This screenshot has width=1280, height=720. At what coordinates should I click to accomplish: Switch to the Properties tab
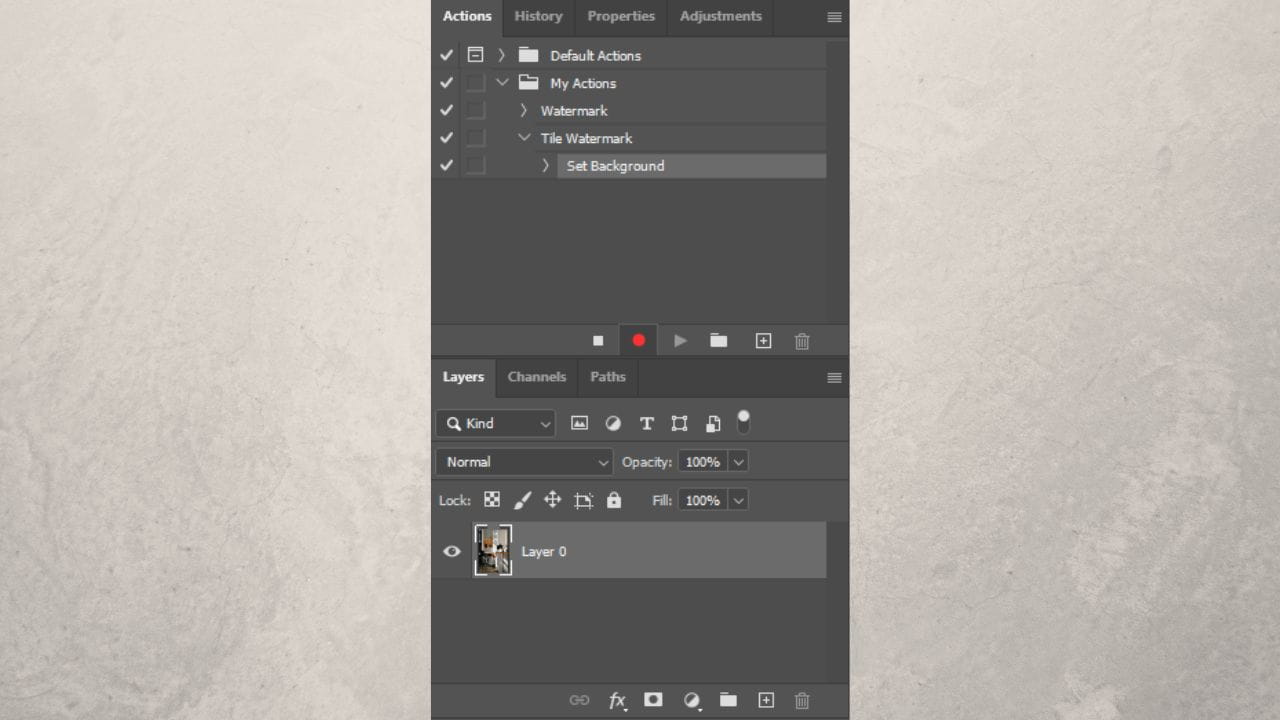[621, 16]
